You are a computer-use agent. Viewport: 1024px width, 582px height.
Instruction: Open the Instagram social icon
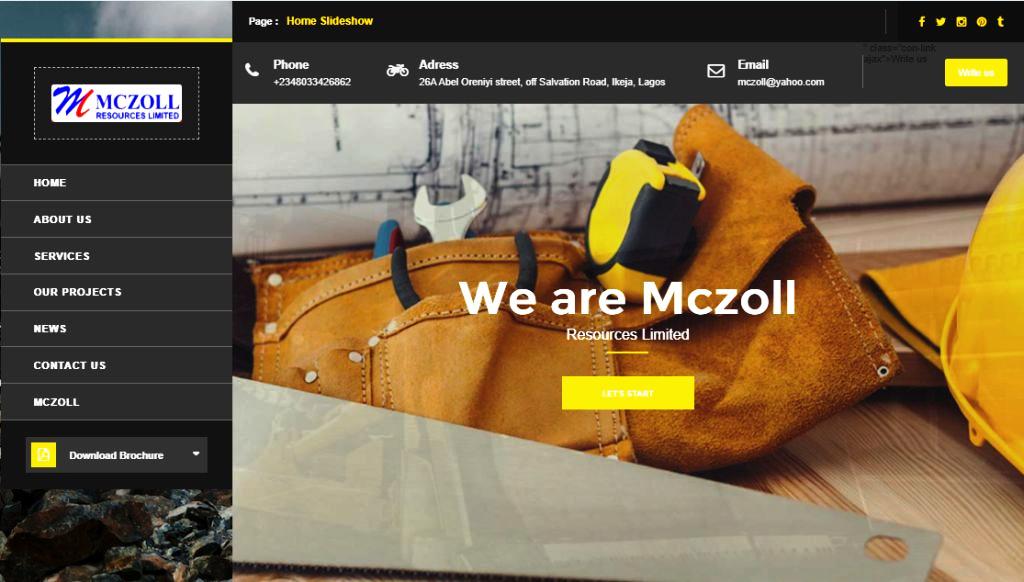[x=961, y=22]
